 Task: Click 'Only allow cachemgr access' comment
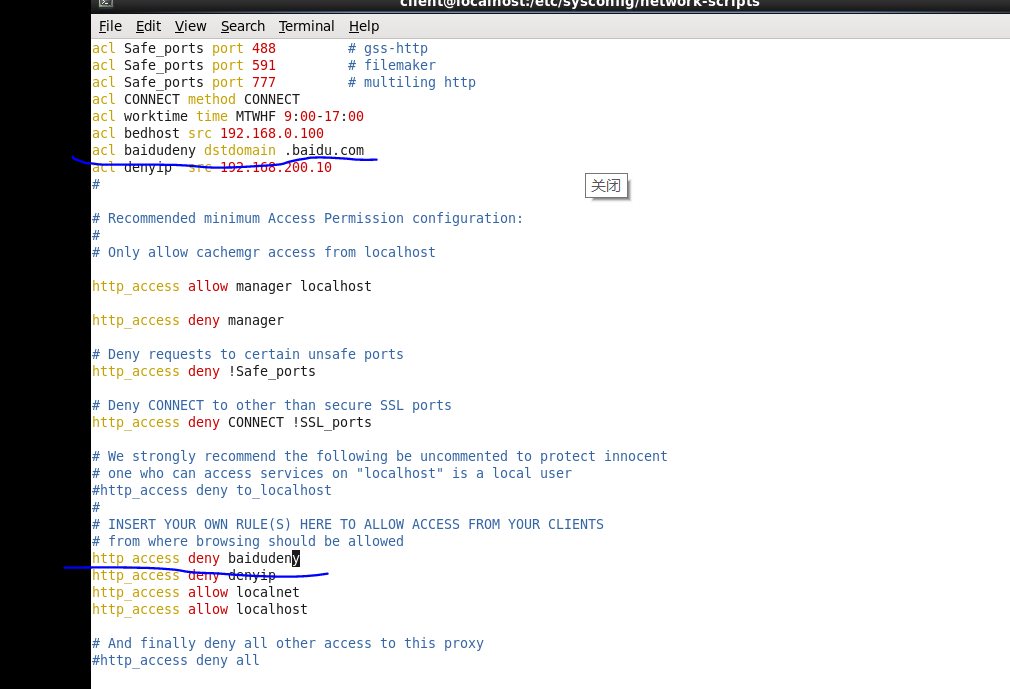[264, 252]
